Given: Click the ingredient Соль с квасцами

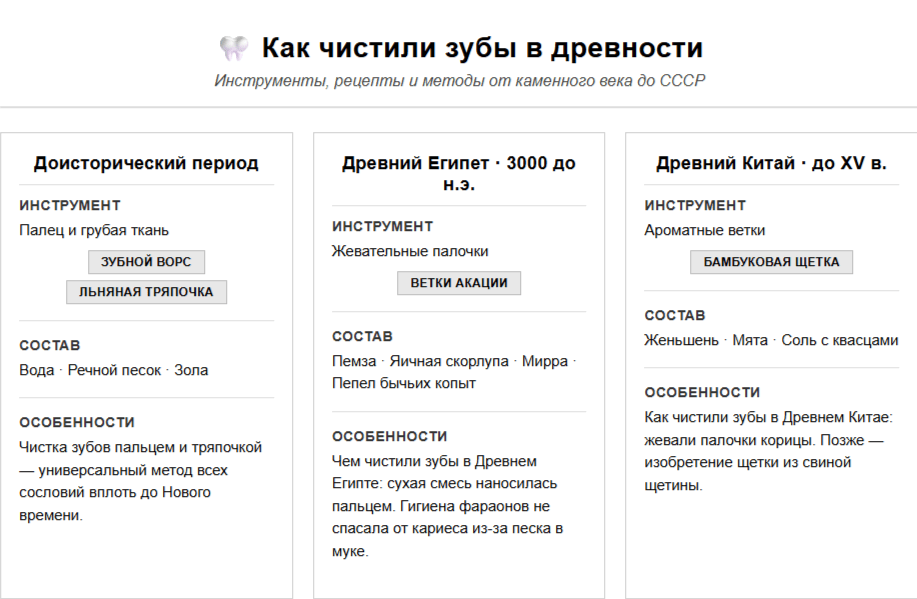Looking at the screenshot, I should (840, 340).
